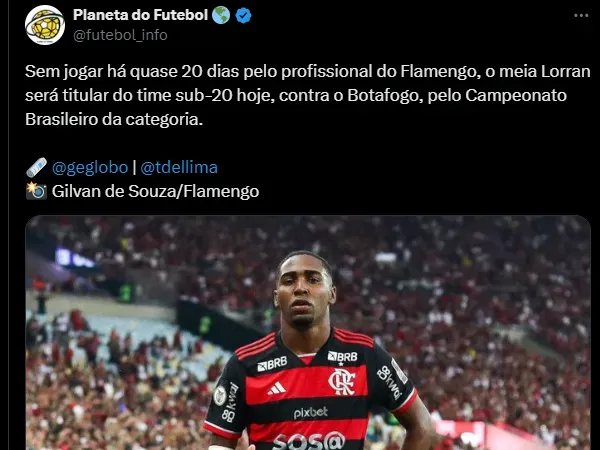Click the memo emoji before @geglobo

[x=36, y=168]
